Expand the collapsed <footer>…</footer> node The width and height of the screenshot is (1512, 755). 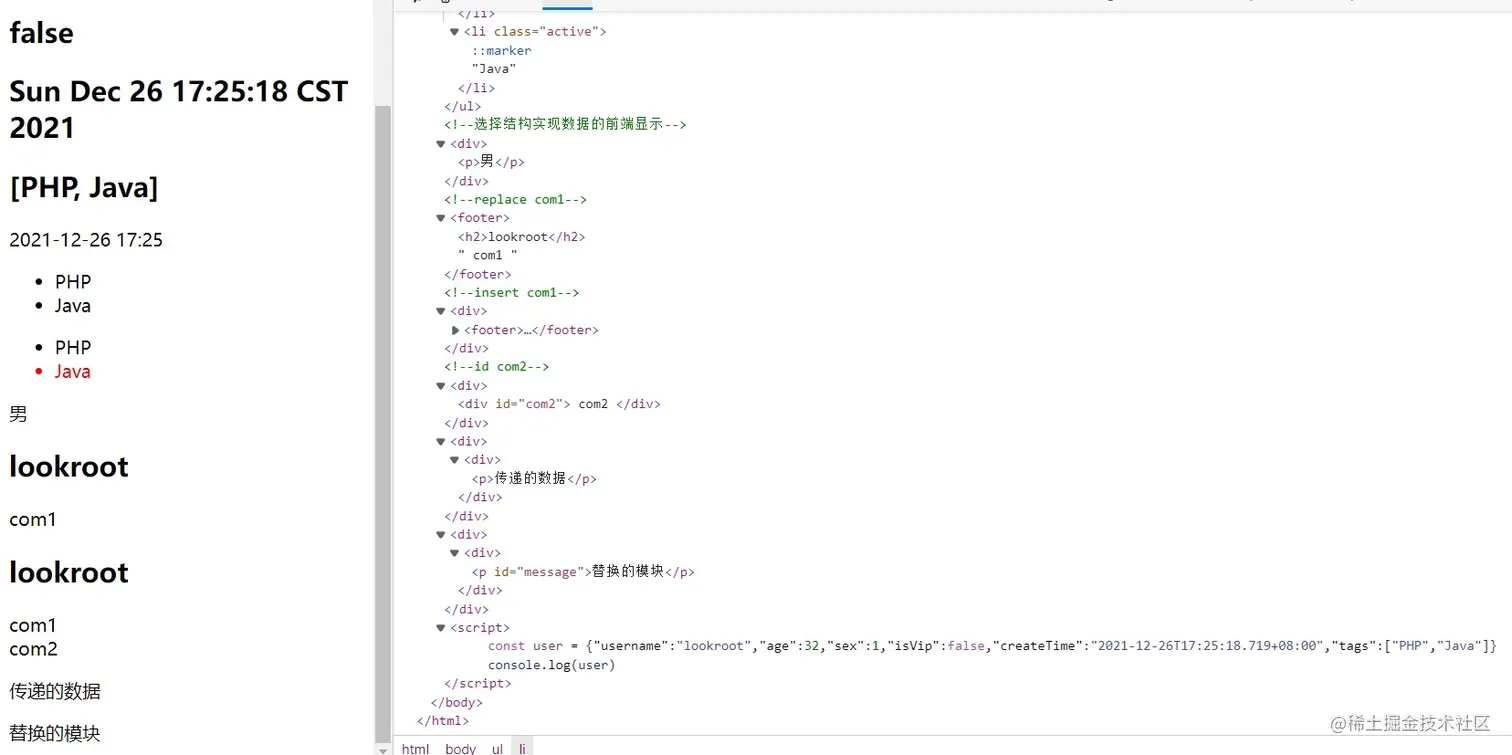(x=455, y=330)
